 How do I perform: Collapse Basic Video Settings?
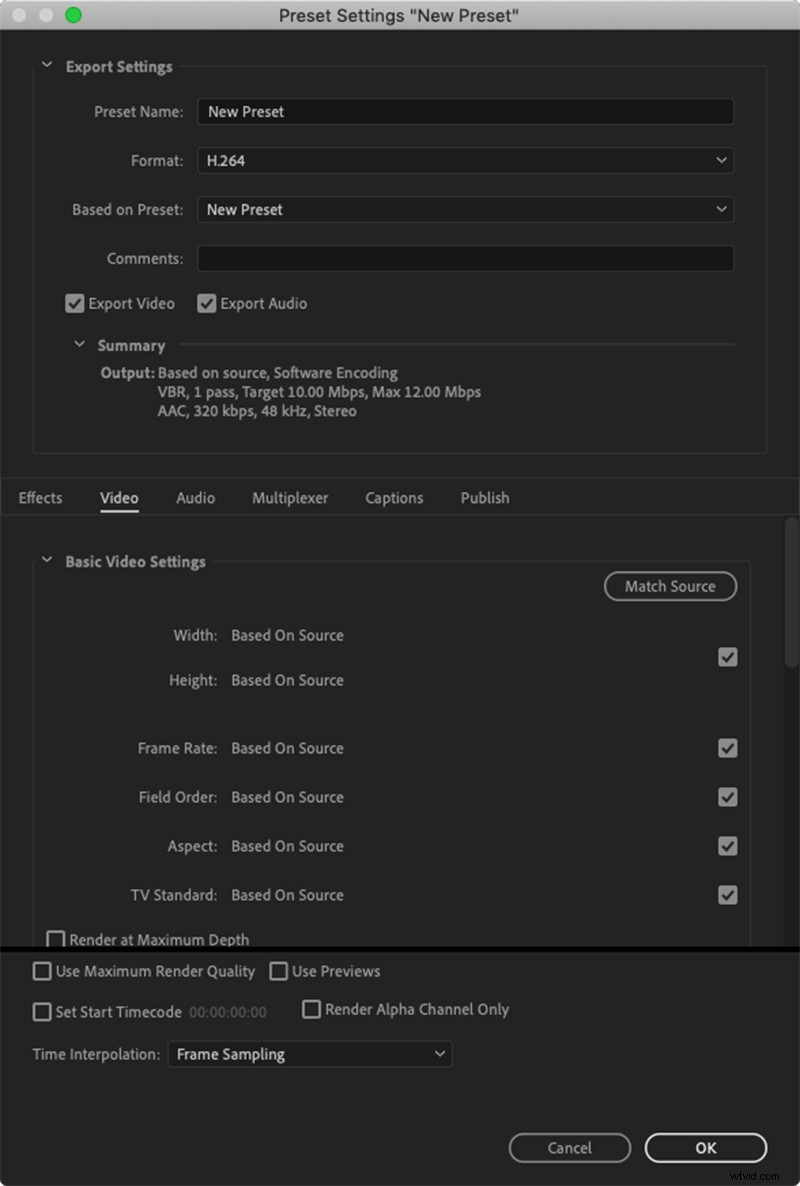[x=46, y=562]
